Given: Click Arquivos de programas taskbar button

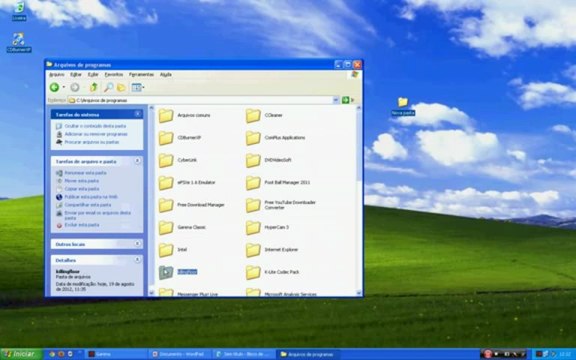Looking at the screenshot, I should pos(308,354).
